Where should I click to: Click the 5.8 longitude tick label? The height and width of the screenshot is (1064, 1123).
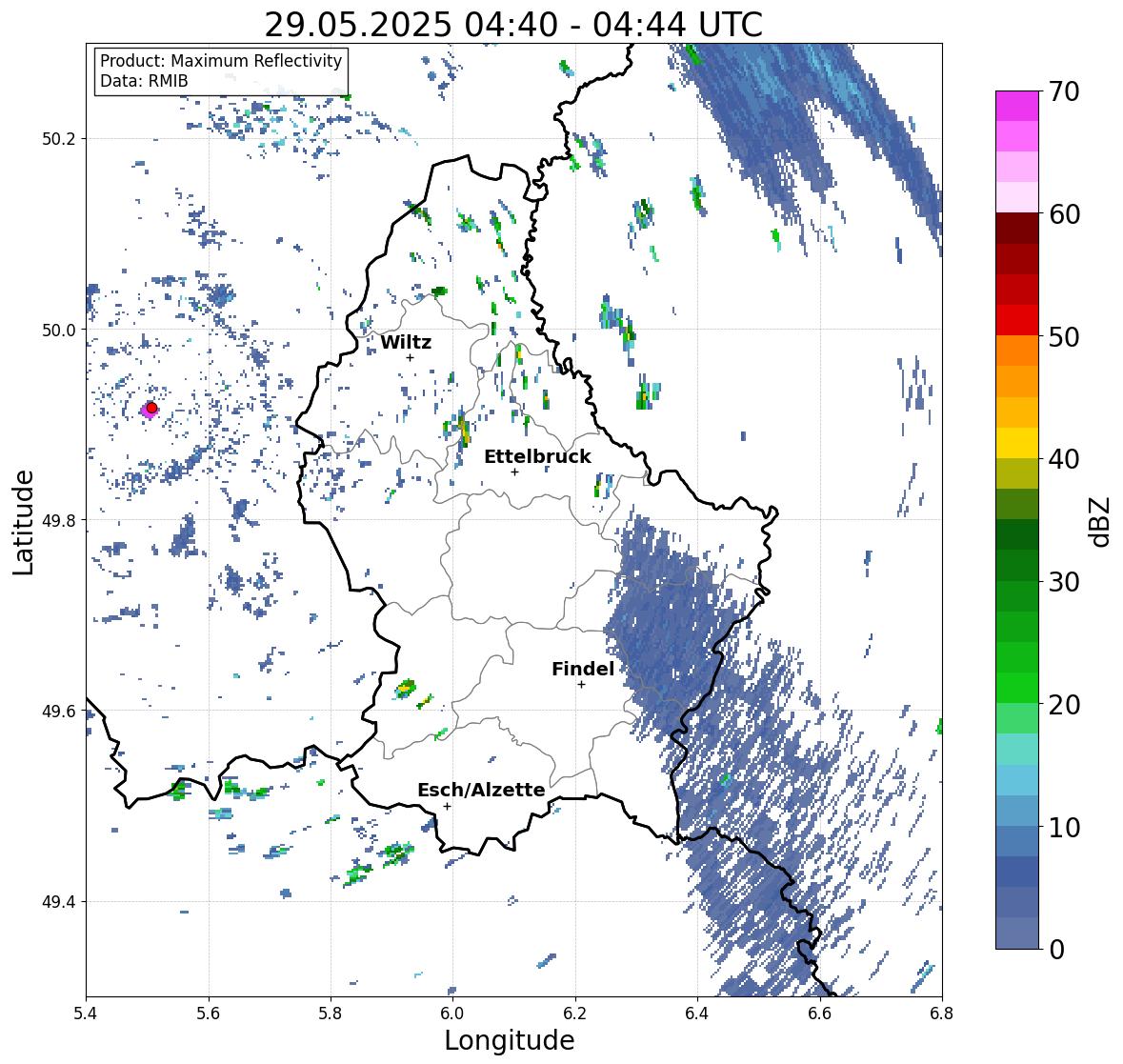331,1014
